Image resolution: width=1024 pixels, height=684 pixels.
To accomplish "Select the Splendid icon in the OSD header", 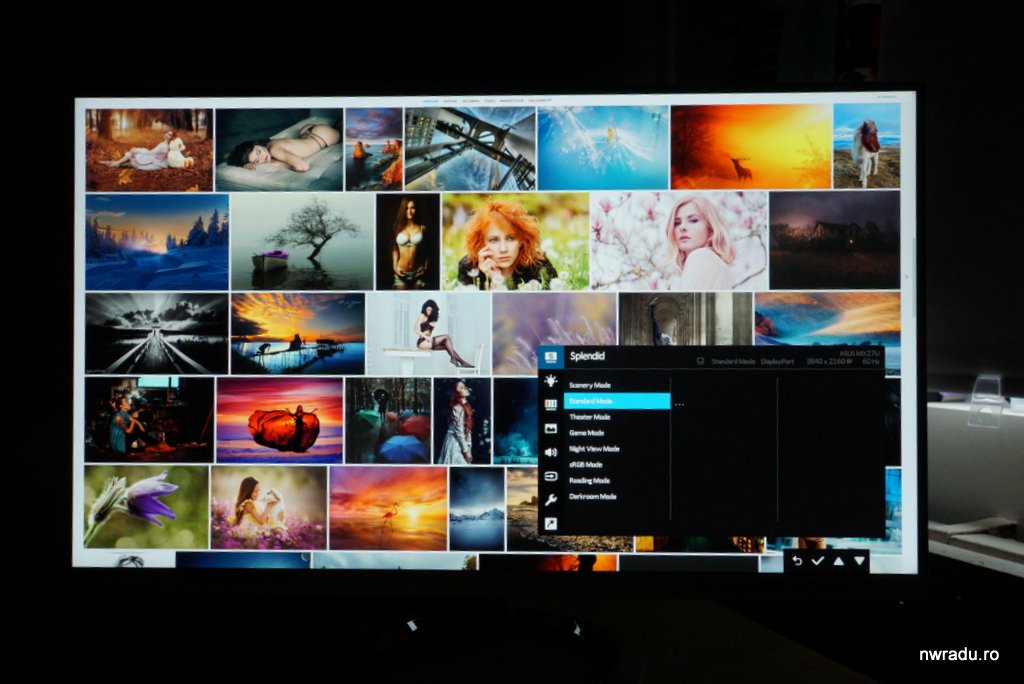I will tap(551, 357).
